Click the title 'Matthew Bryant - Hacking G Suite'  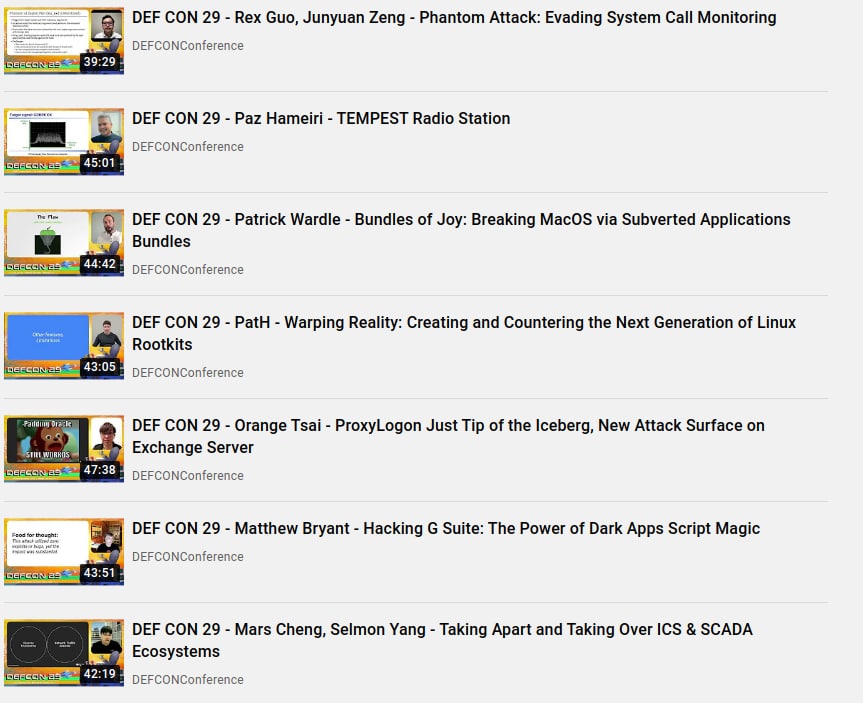[x=446, y=528]
